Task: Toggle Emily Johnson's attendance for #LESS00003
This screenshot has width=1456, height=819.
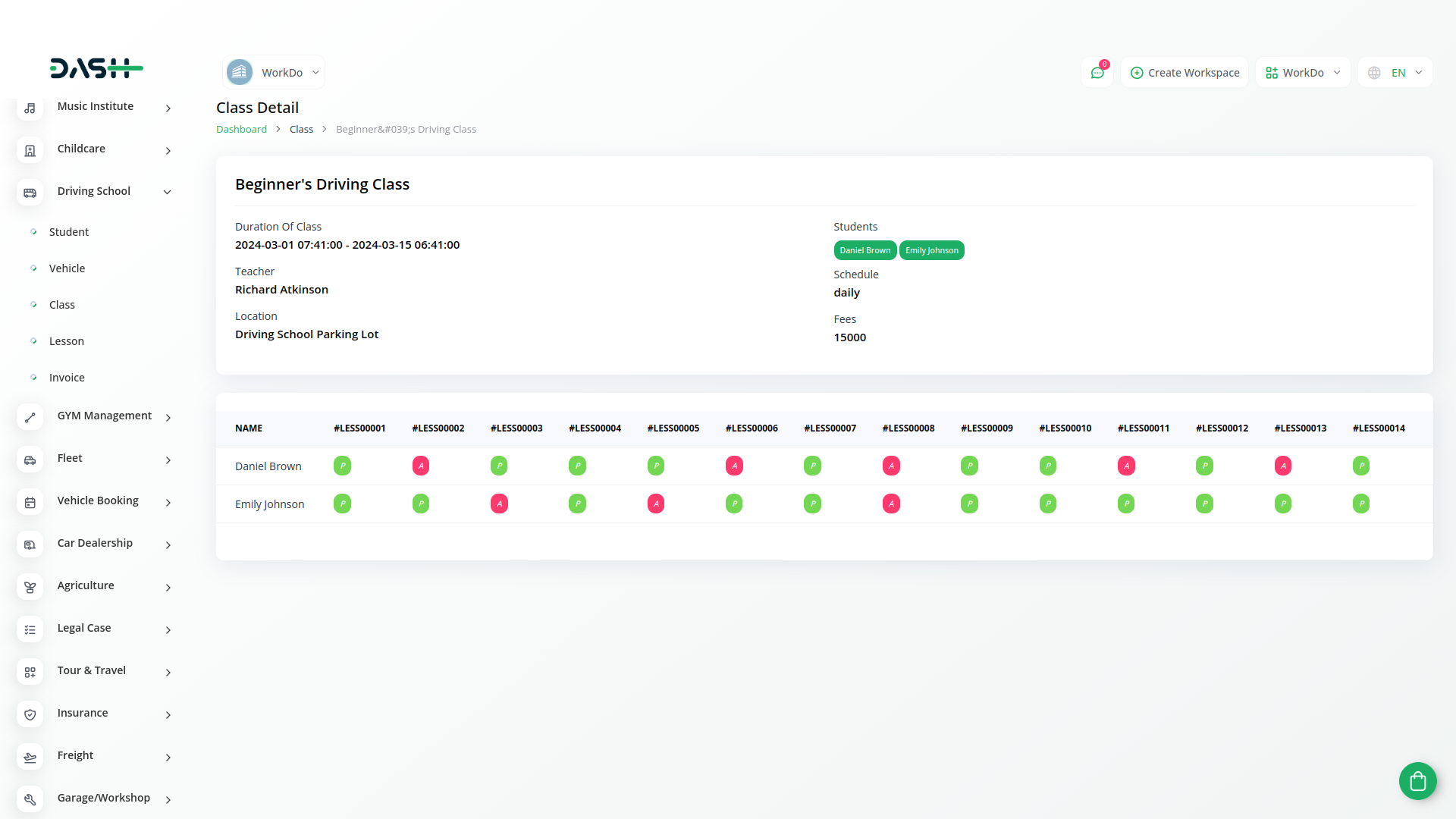Action: click(499, 504)
